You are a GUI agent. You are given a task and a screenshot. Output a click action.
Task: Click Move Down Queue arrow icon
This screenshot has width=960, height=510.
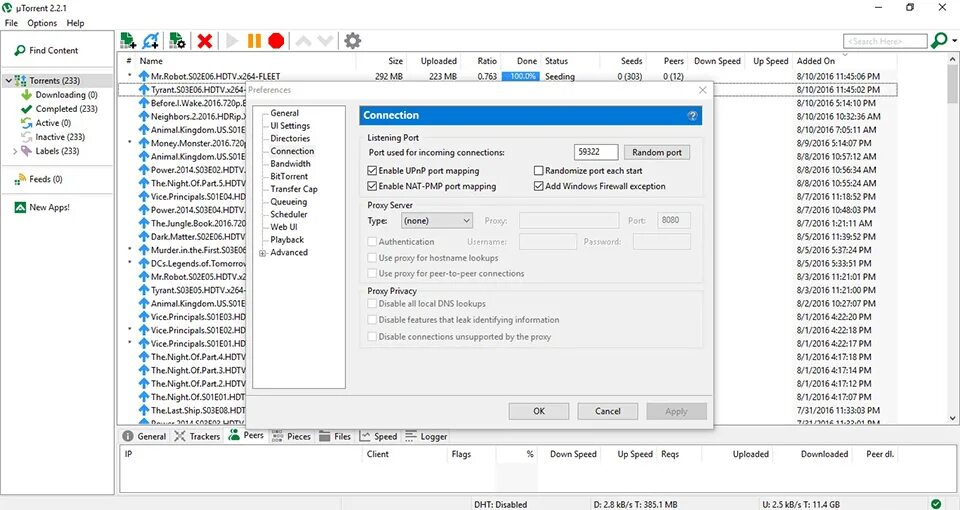click(x=325, y=41)
